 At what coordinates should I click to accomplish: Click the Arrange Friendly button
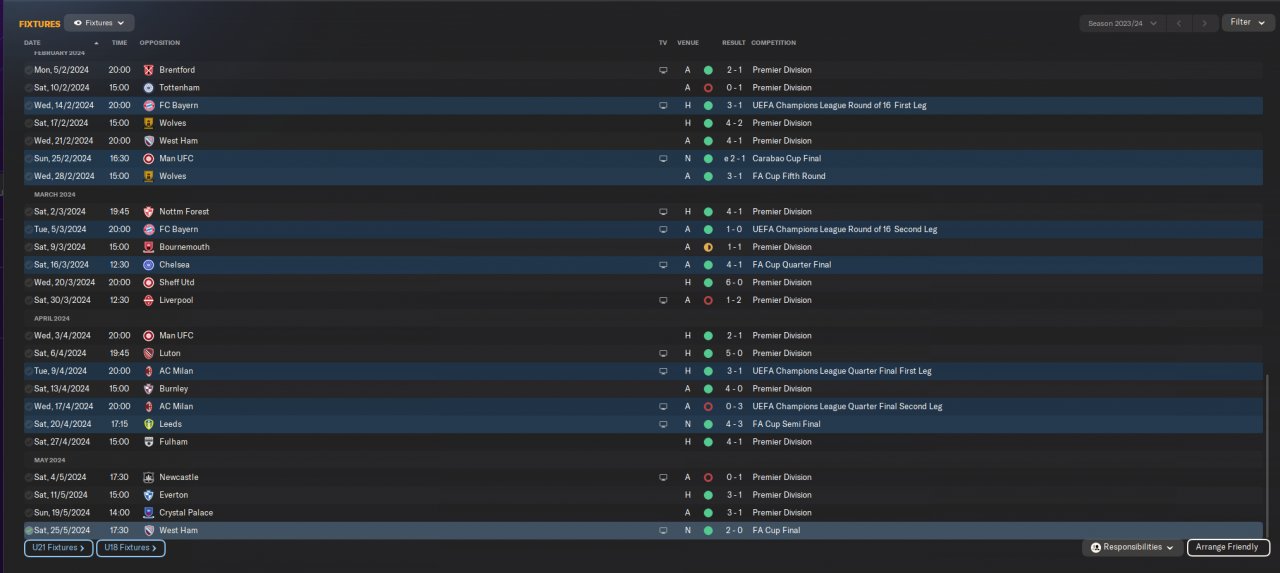(x=1229, y=548)
